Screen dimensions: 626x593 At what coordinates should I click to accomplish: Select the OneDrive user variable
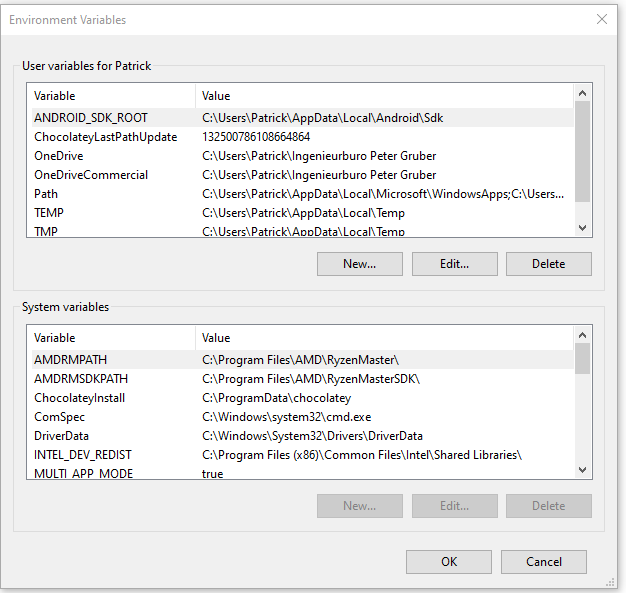click(303, 156)
